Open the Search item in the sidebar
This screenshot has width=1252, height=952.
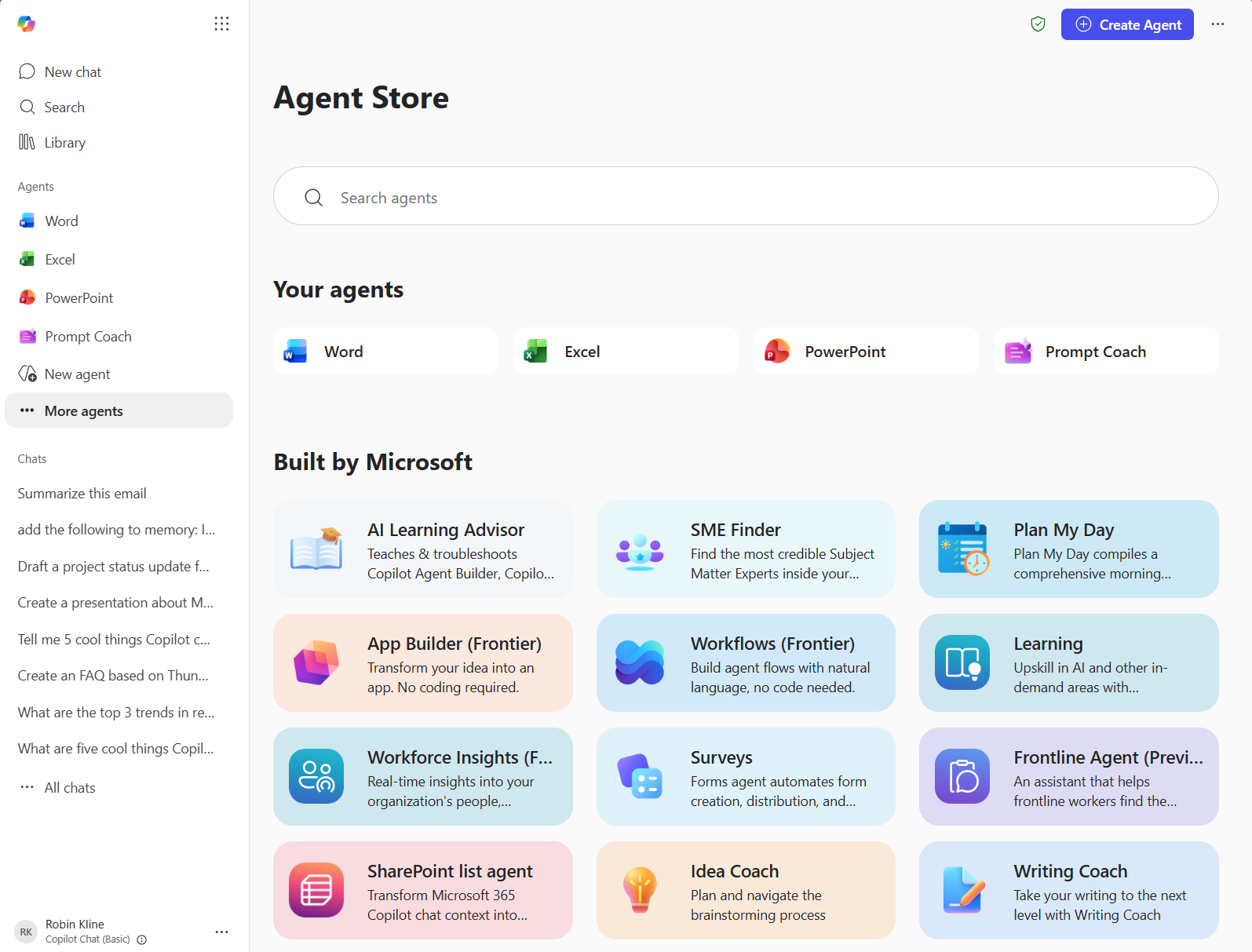119,107
